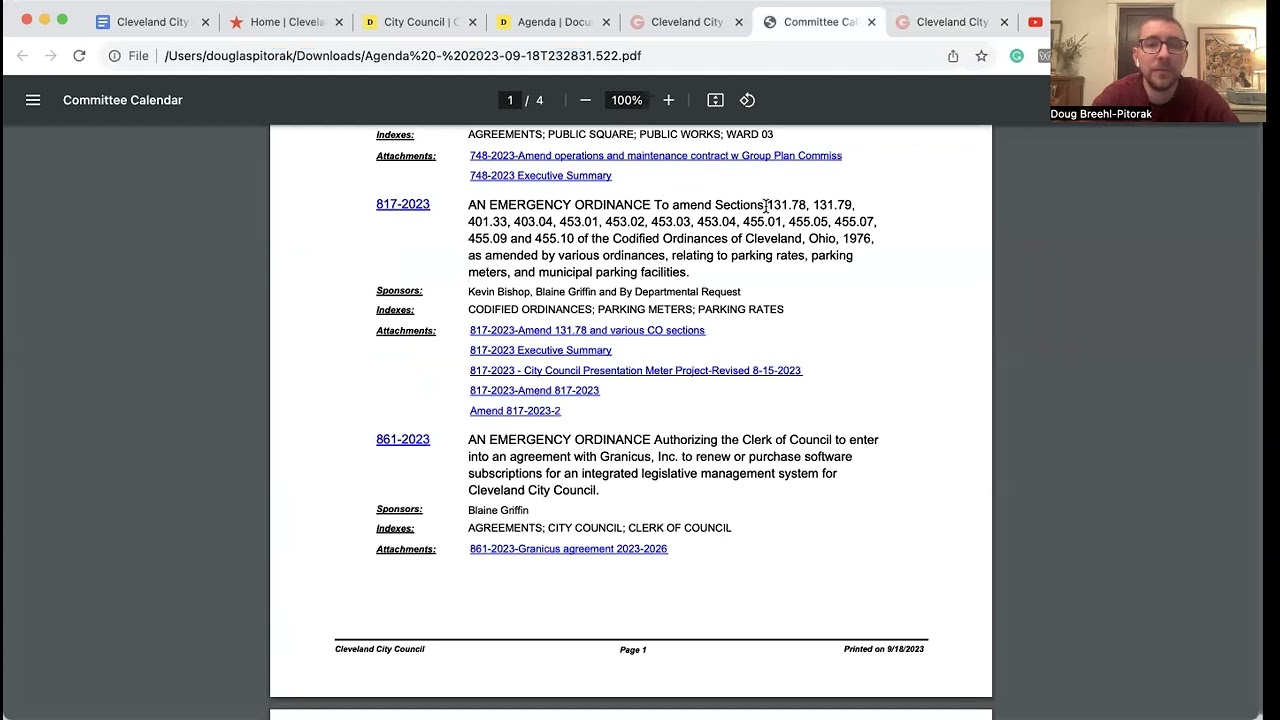Image resolution: width=1280 pixels, height=720 pixels.
Task: Click indexes text AGREEMENTS; CITY COUNCIL; CLERK OF COUNCIL
Action: 600,528
